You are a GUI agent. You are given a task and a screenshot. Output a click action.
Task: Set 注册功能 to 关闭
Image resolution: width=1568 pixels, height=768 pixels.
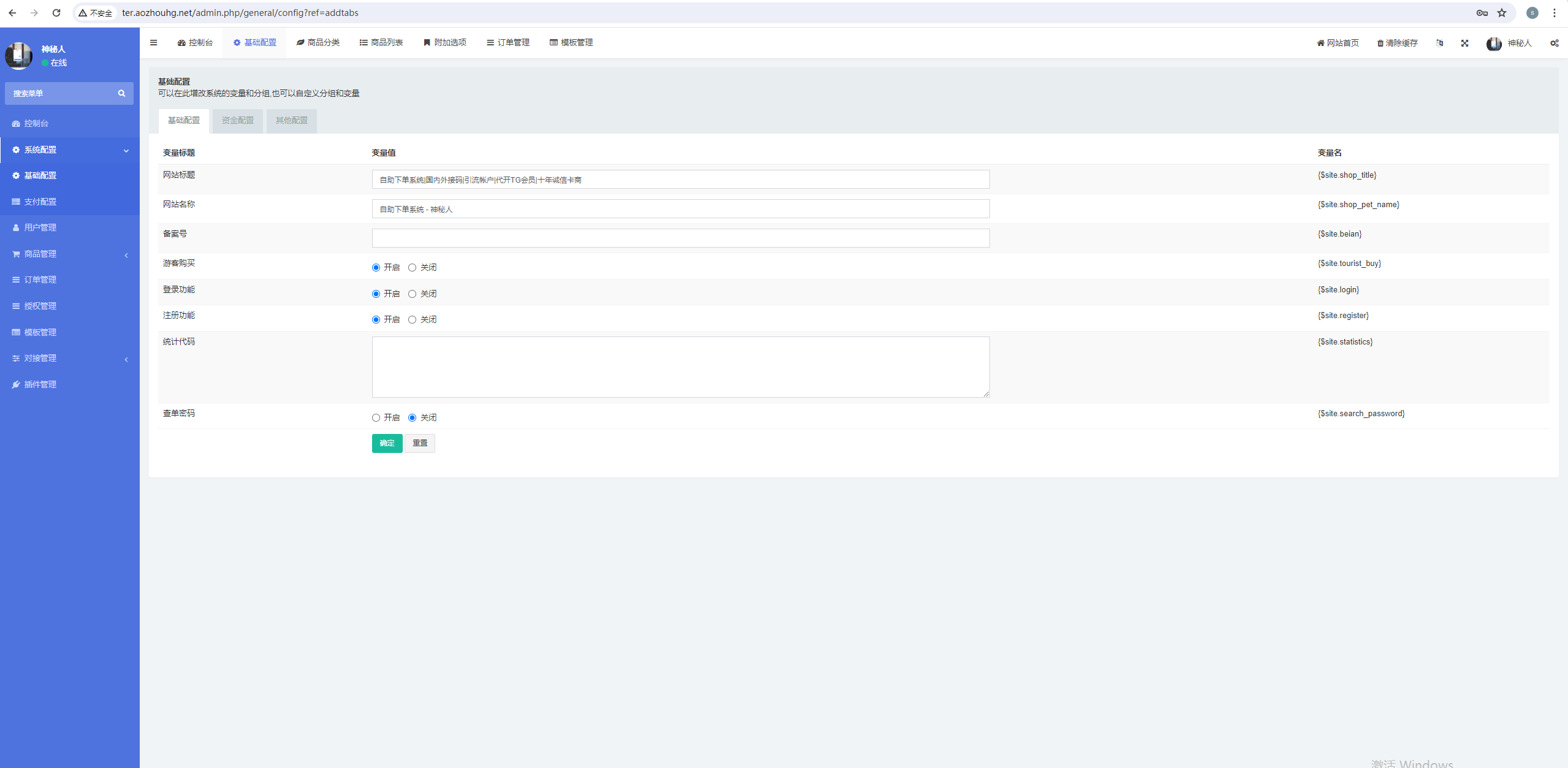click(x=412, y=319)
